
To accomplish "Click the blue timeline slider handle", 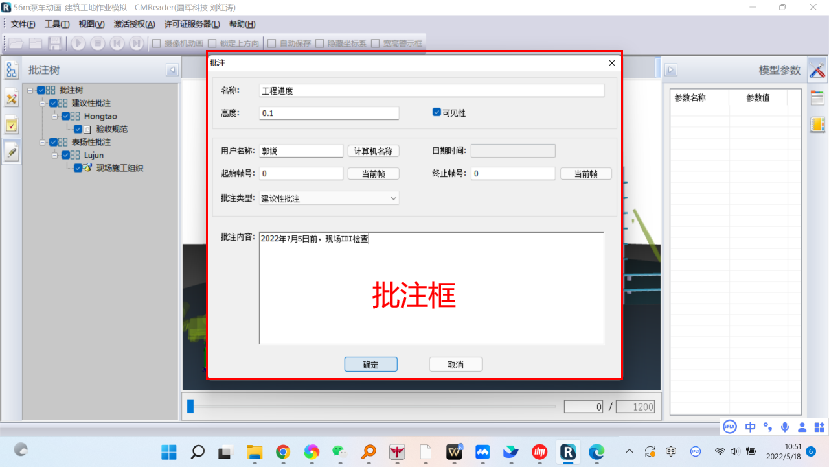I will point(189,406).
